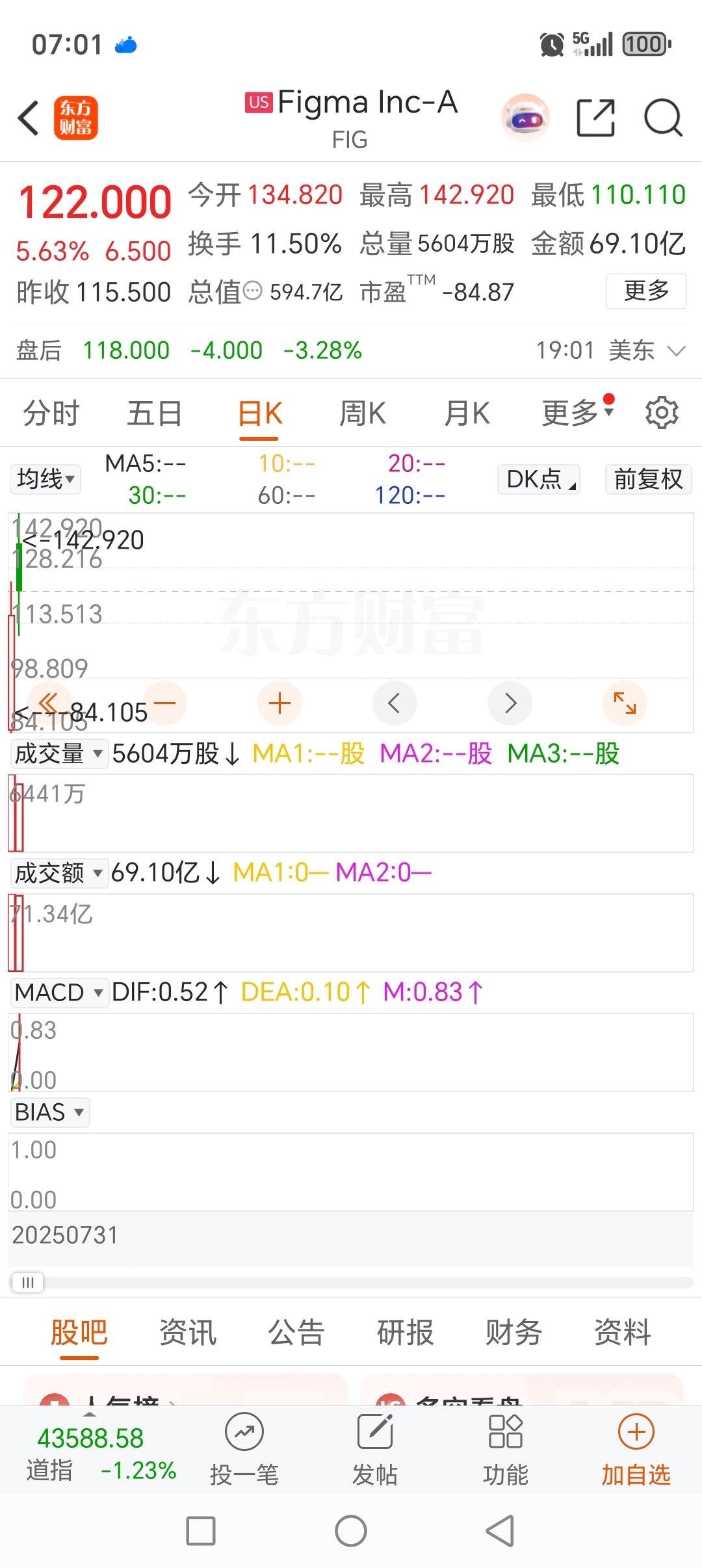Tap the chart scrollbar handle

[x=27, y=1282]
